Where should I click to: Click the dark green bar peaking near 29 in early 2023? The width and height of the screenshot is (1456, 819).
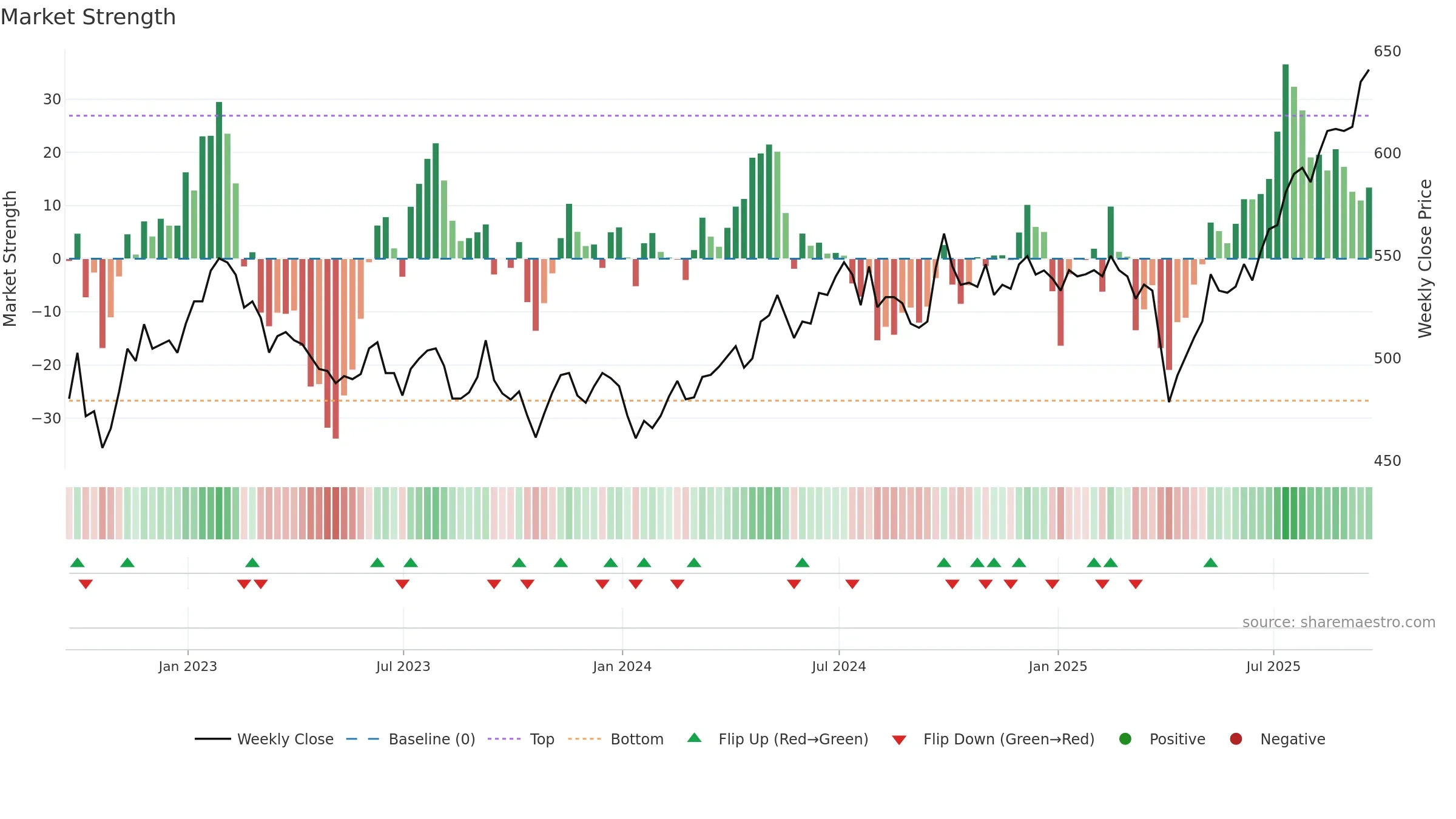[x=219, y=180]
